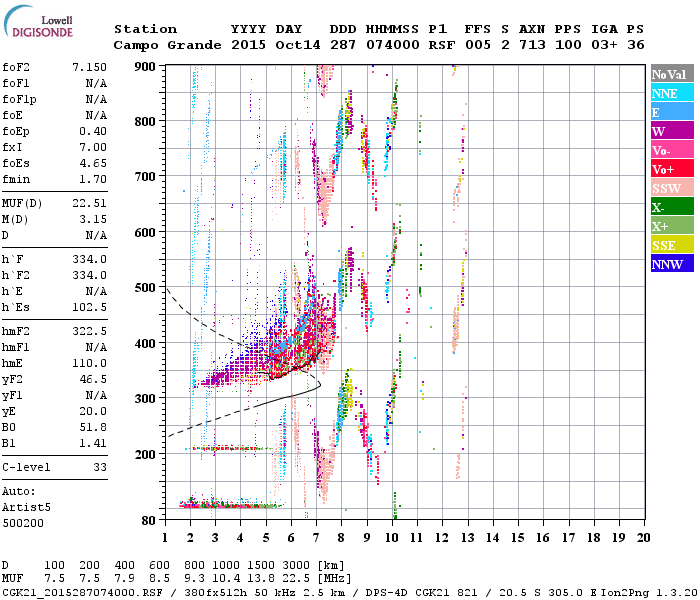This screenshot has width=700, height=600.
Task: Select the blue NNW legend swatch
Action: (672, 264)
